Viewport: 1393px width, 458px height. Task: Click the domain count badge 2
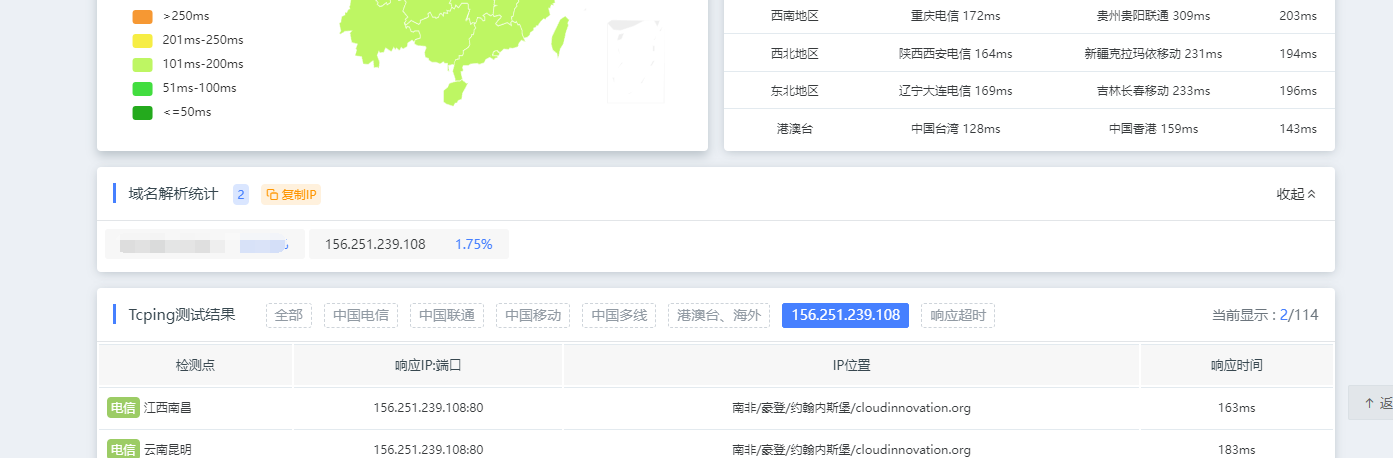click(x=240, y=194)
